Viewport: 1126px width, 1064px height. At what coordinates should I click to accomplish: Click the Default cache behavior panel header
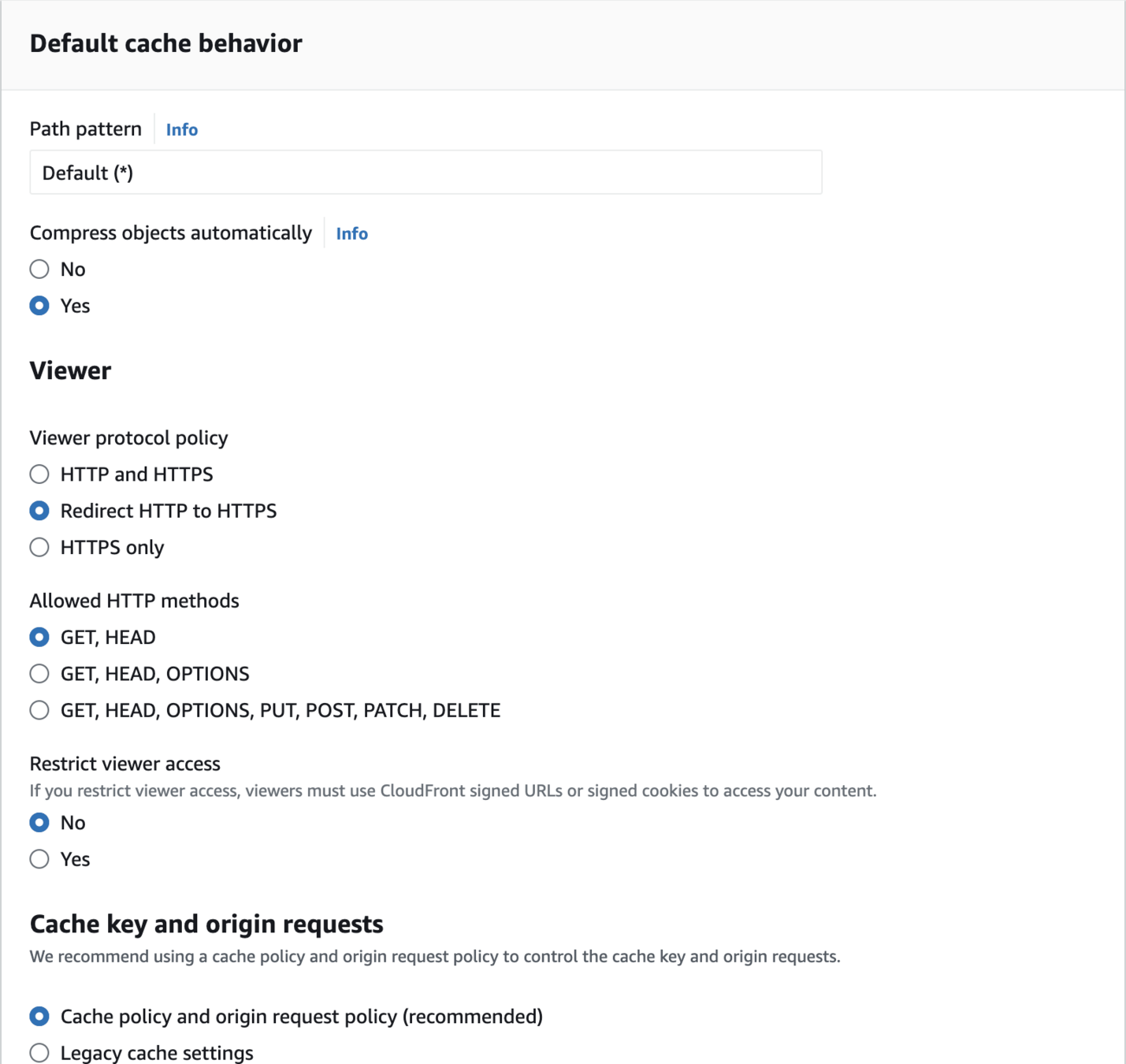pos(165,43)
